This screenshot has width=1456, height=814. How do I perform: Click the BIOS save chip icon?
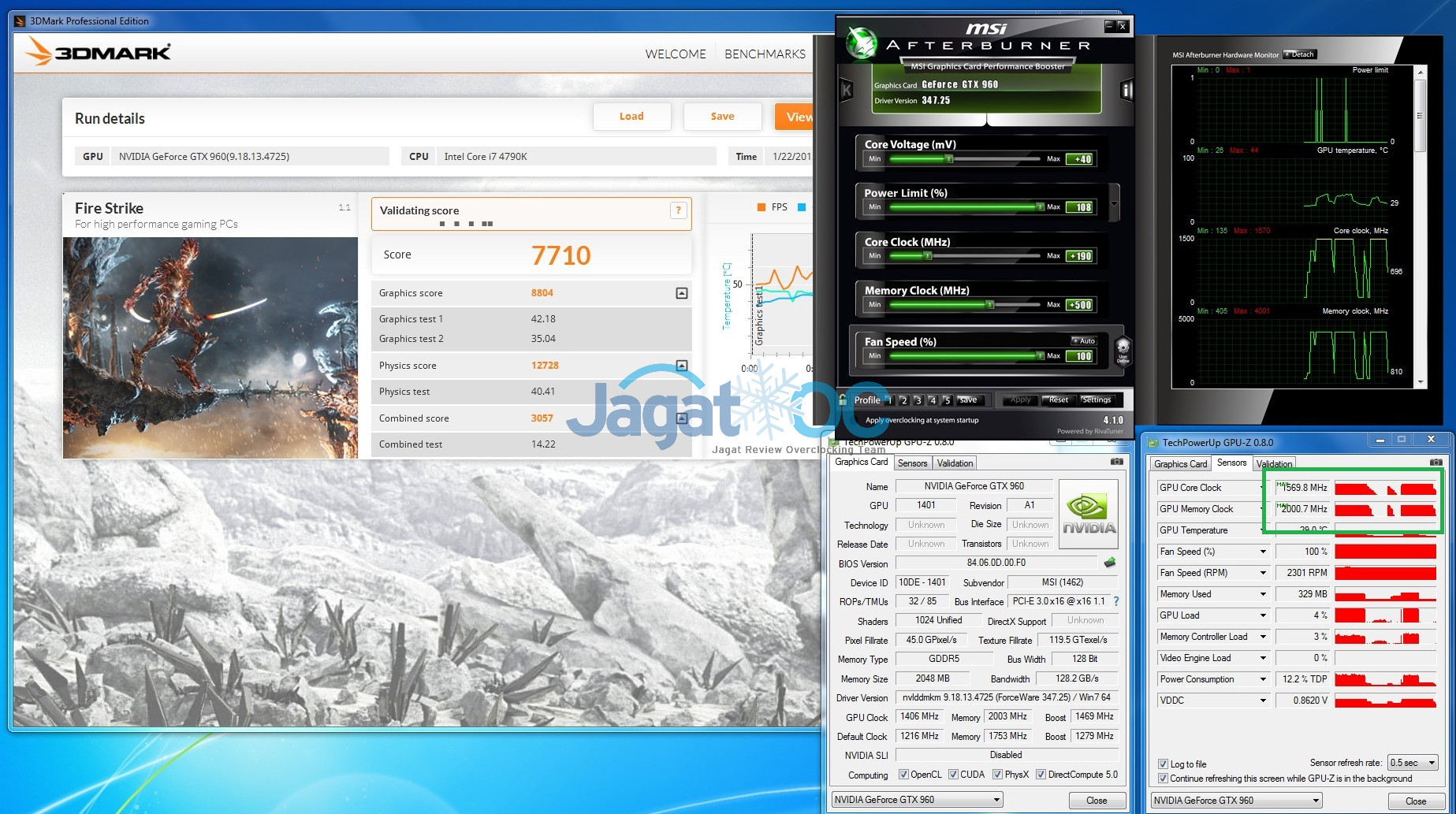click(x=1110, y=563)
